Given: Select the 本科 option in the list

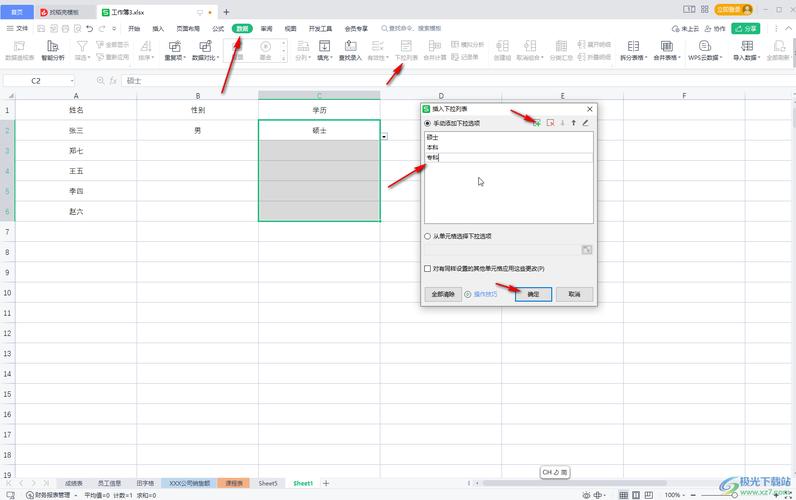Looking at the screenshot, I should 509,147.
